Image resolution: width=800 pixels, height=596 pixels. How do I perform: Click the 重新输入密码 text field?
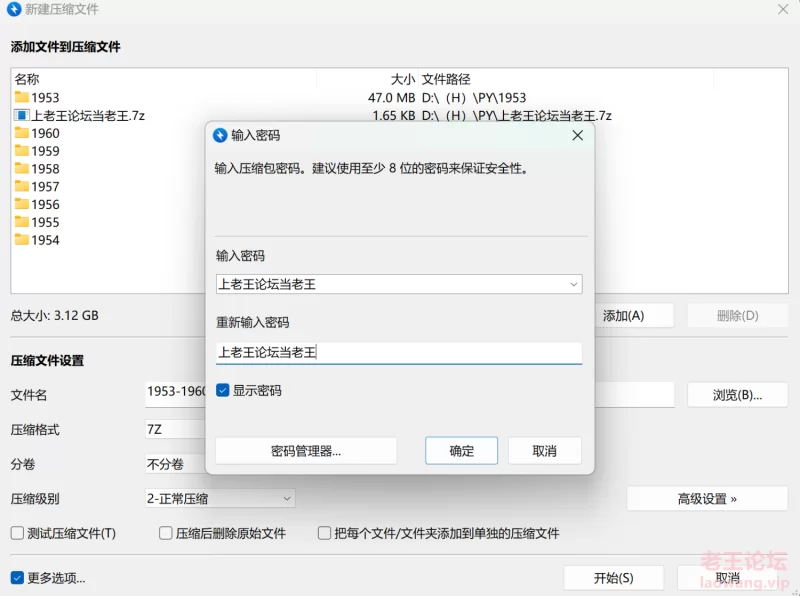point(398,352)
